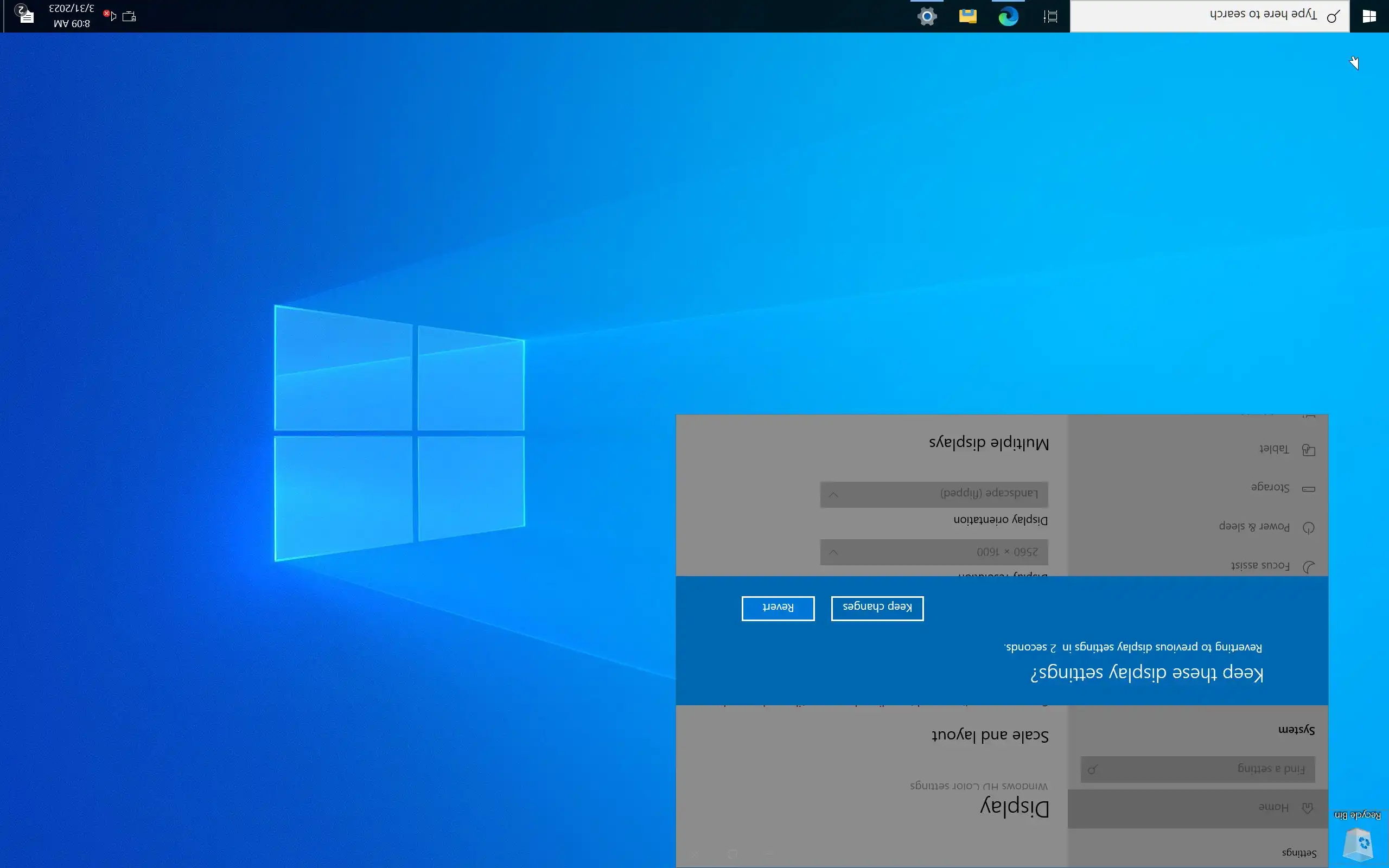Open Task View from the taskbar
Viewport: 1389px width, 868px height.
coord(1050,16)
